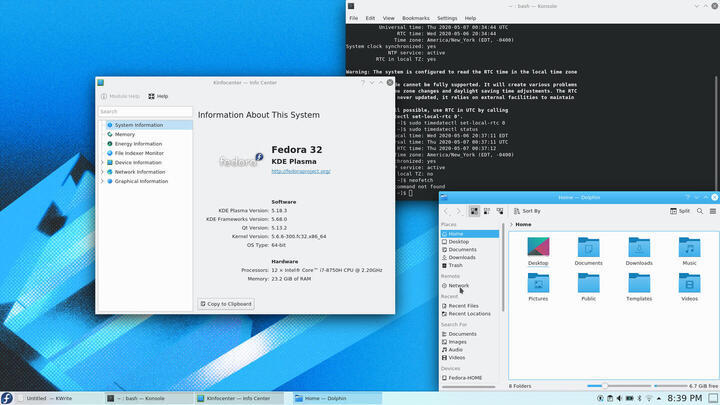Expand the Network Information tree node
The width and height of the screenshot is (720, 405).
[x=102, y=172]
